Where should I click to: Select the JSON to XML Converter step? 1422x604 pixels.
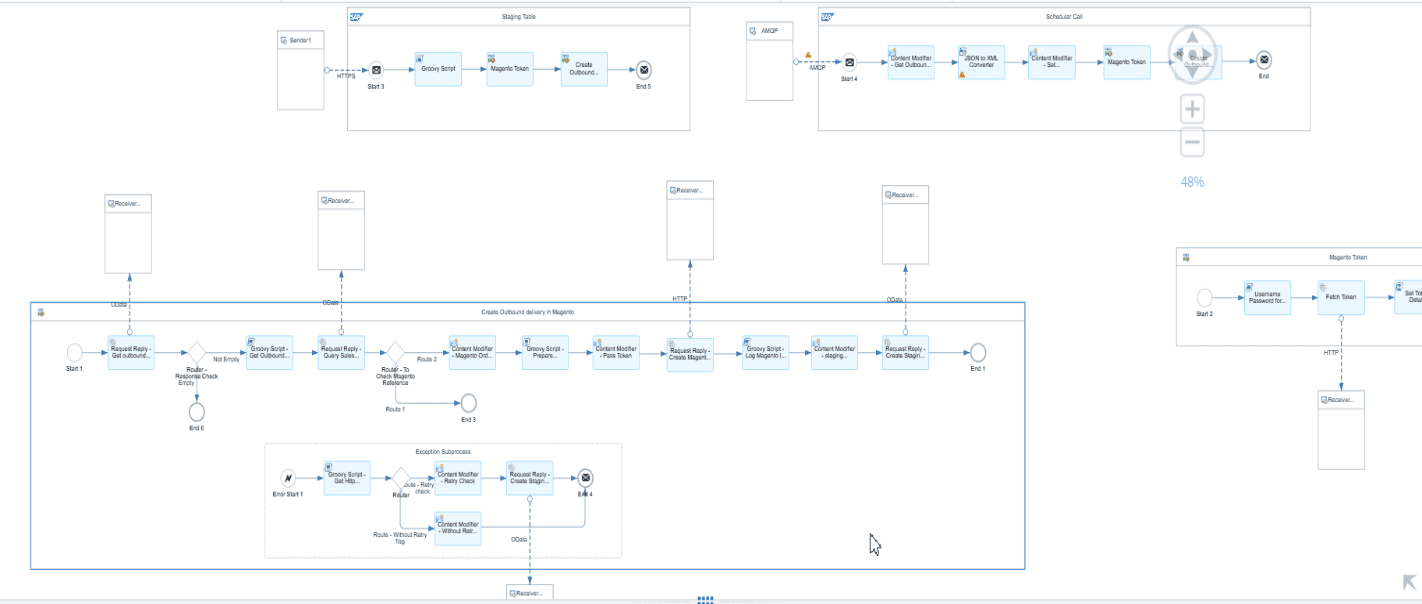tap(981, 61)
